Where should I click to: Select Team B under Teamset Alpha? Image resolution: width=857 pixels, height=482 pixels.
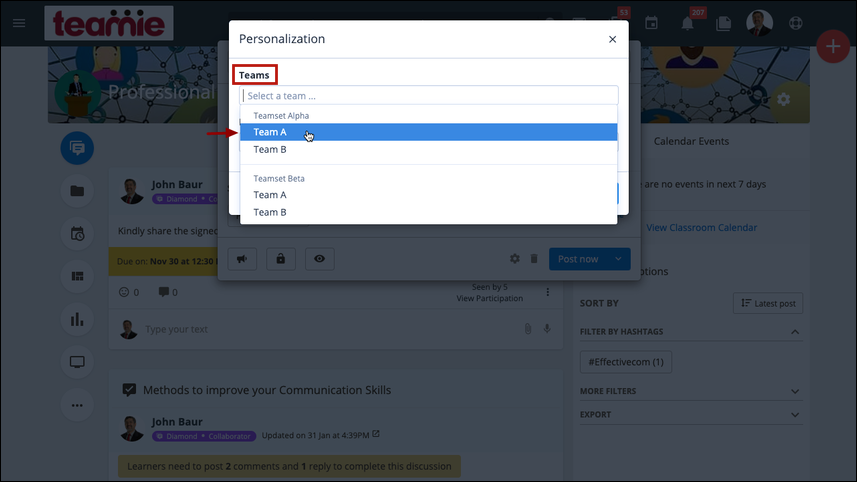click(x=428, y=149)
